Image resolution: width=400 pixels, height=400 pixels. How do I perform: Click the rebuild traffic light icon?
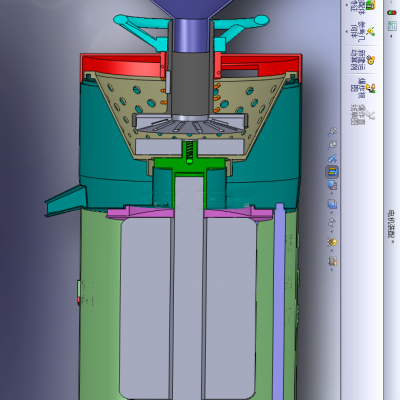[x=391, y=12]
